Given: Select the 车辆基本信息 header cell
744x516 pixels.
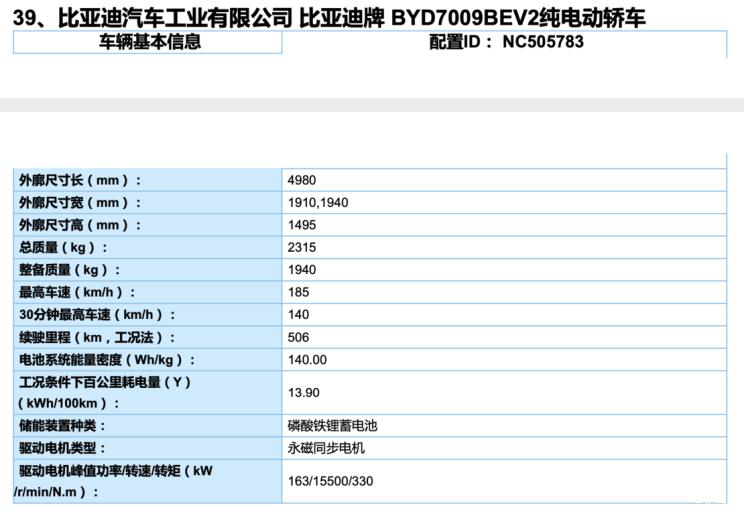Looking at the screenshot, I should 149,42.
